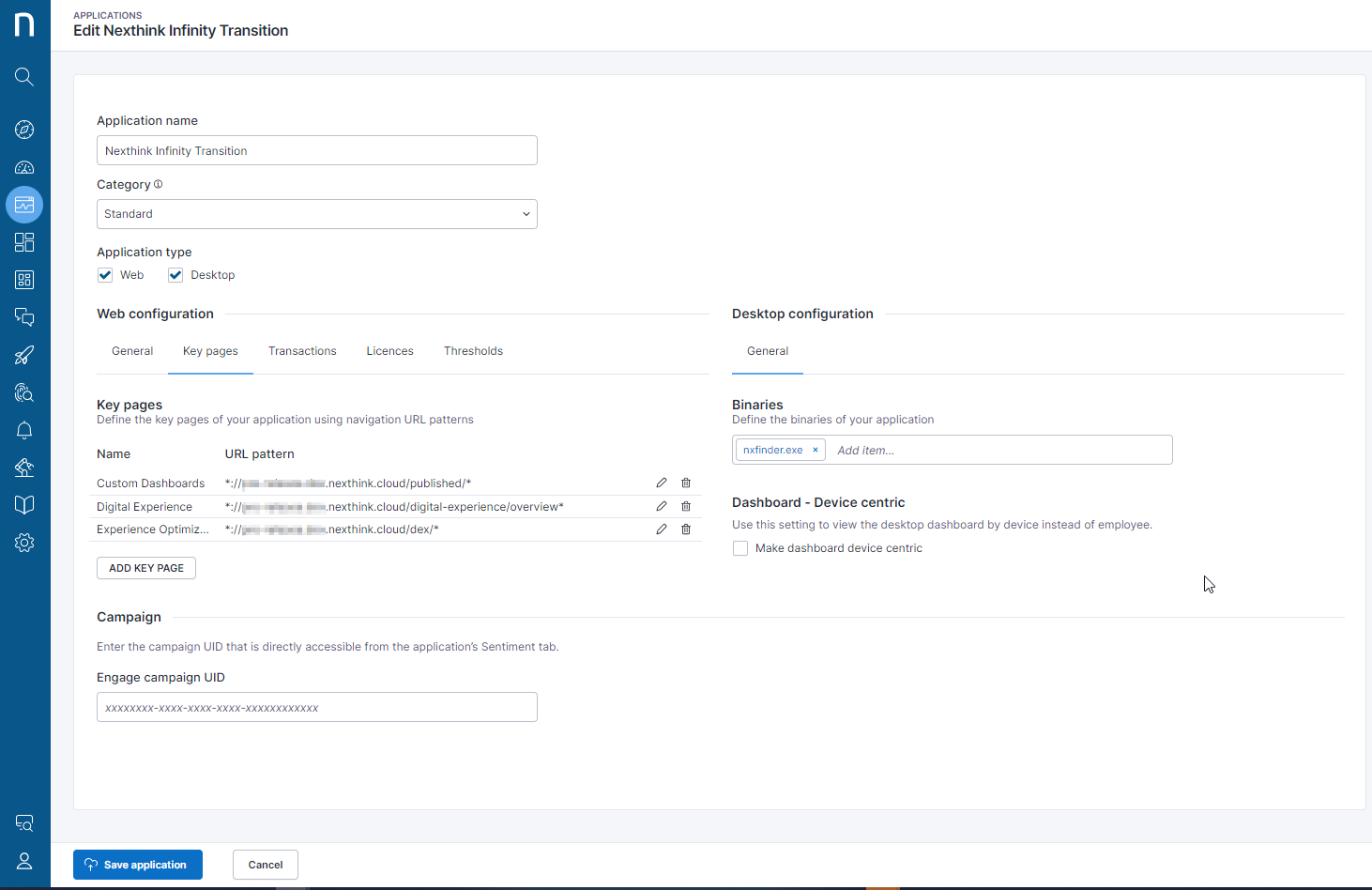Viewport: 1372px width, 890px height.
Task: Select the Key pages tab
Action: pos(210,351)
